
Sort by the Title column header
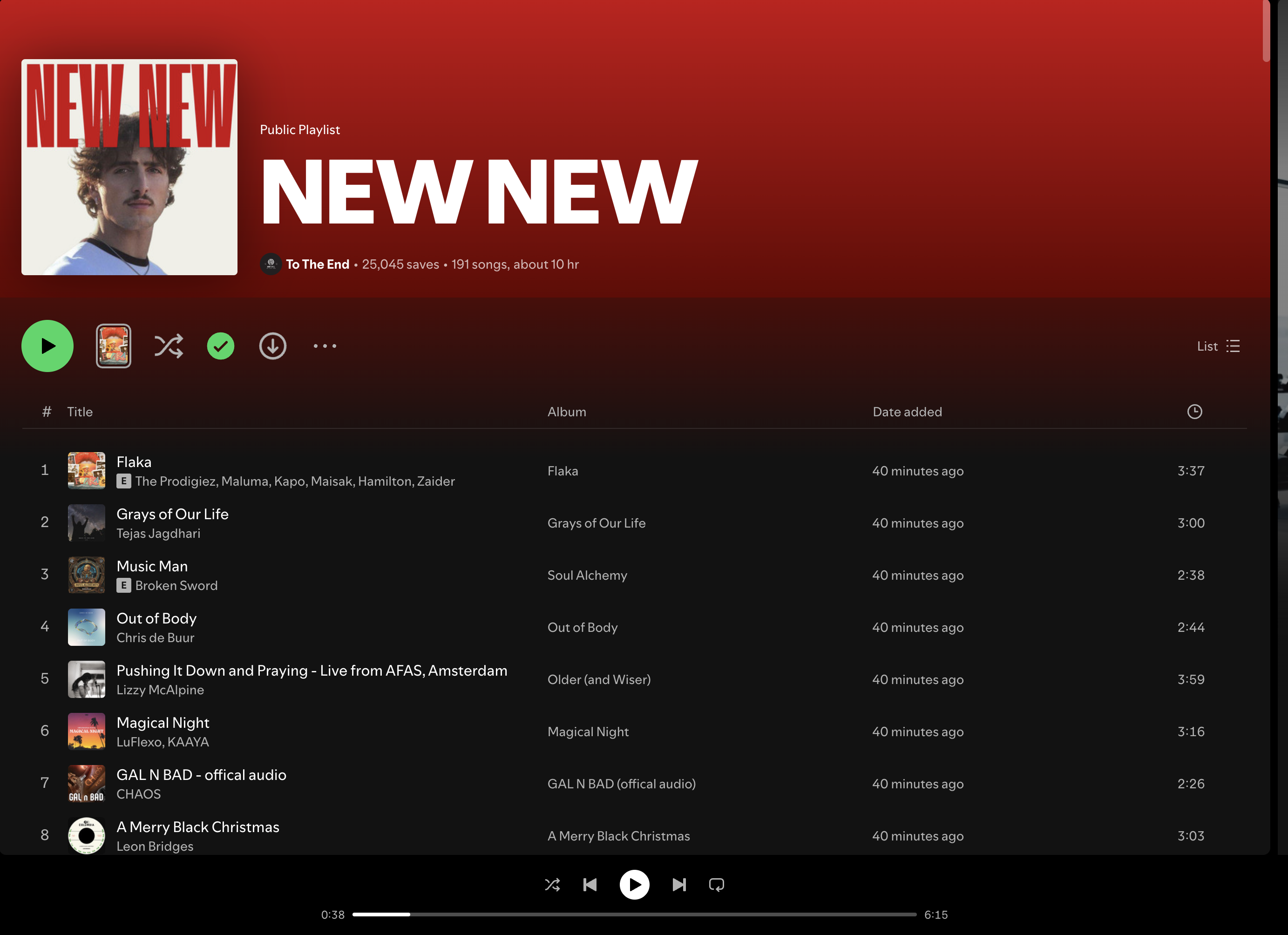[80, 412]
